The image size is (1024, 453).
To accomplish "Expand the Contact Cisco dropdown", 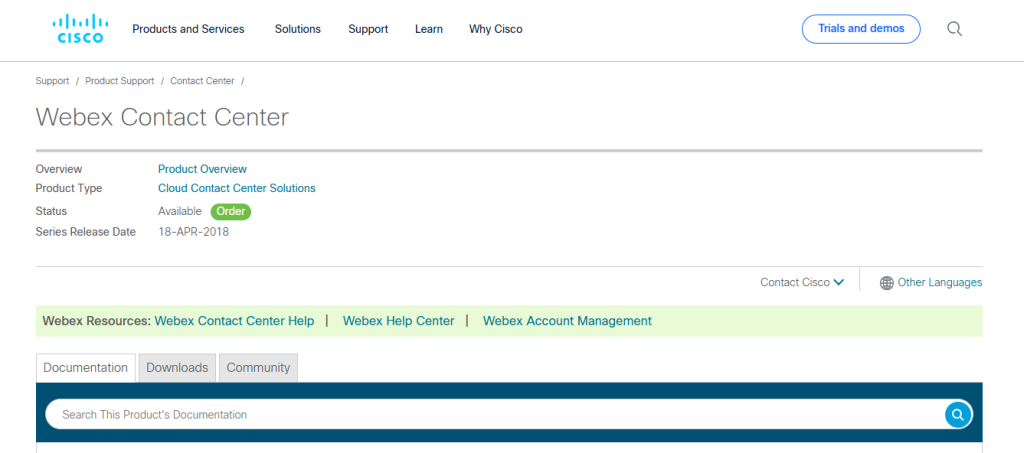I will [x=802, y=283].
